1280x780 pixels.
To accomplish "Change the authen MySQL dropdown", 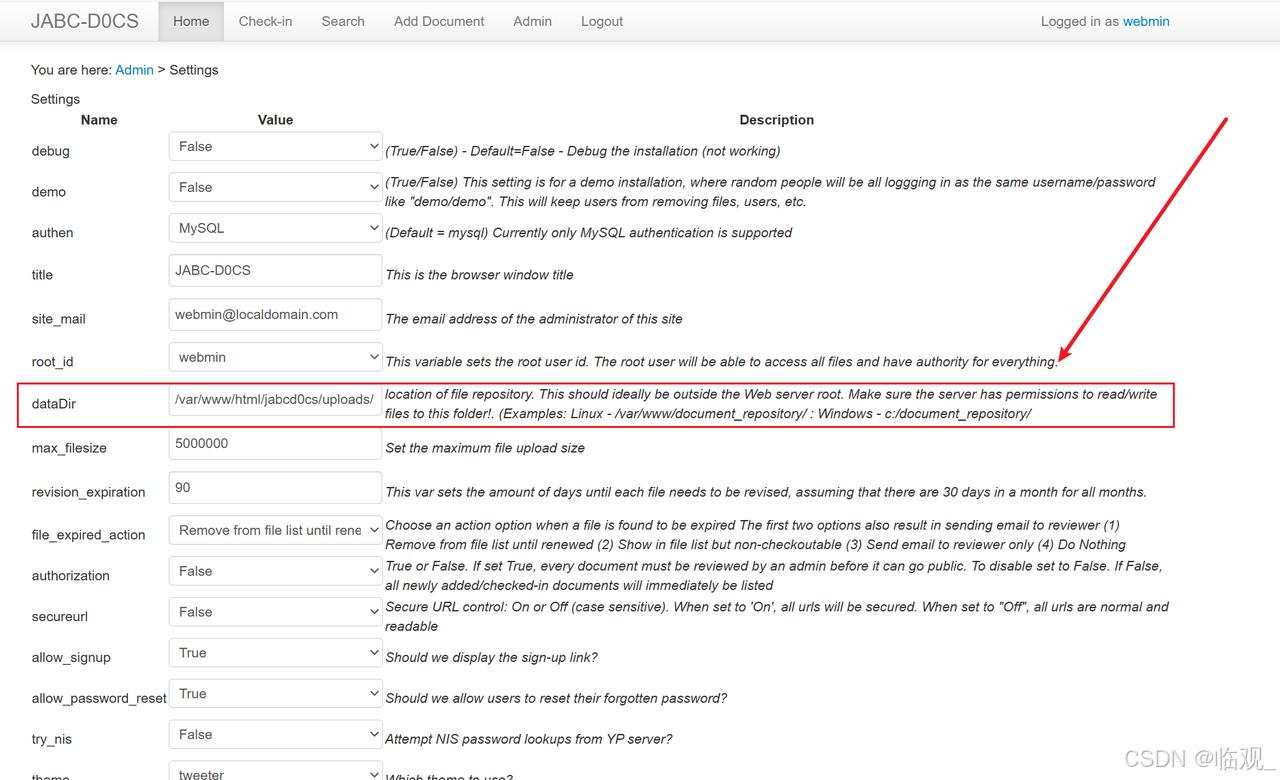I will [275, 228].
